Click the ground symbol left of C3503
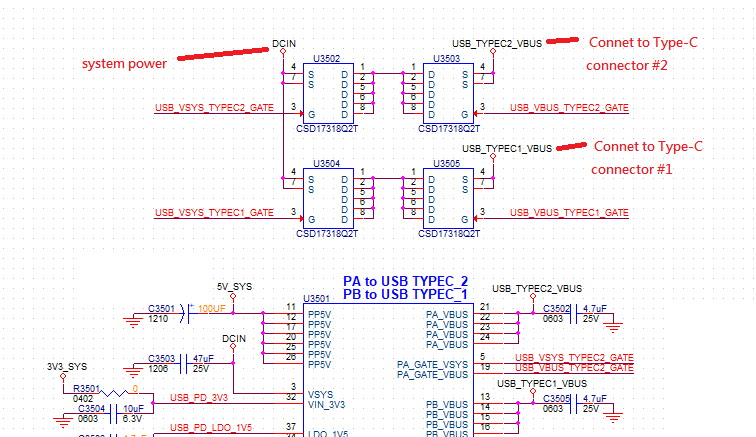756x437 pixels. (133, 371)
